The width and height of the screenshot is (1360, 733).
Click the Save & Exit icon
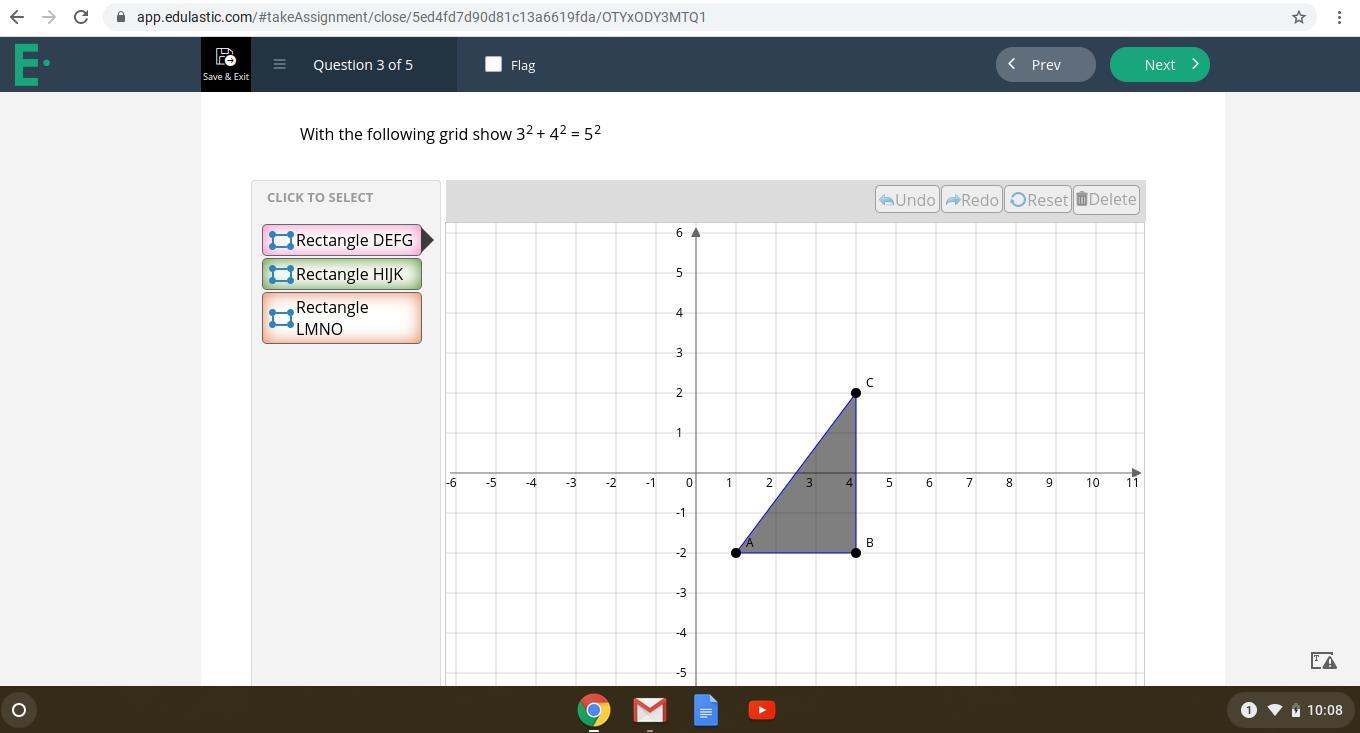click(x=226, y=64)
